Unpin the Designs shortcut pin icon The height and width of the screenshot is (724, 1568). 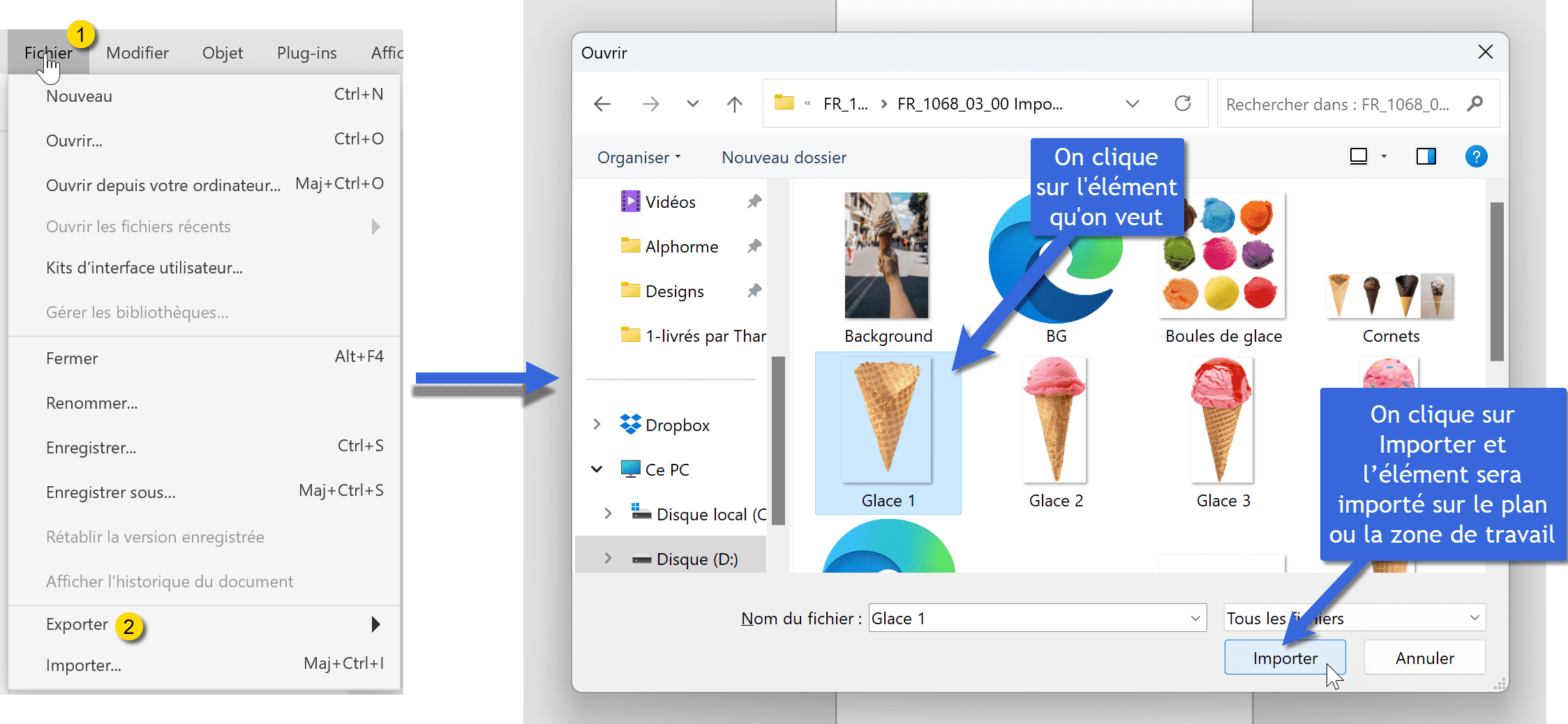(754, 291)
